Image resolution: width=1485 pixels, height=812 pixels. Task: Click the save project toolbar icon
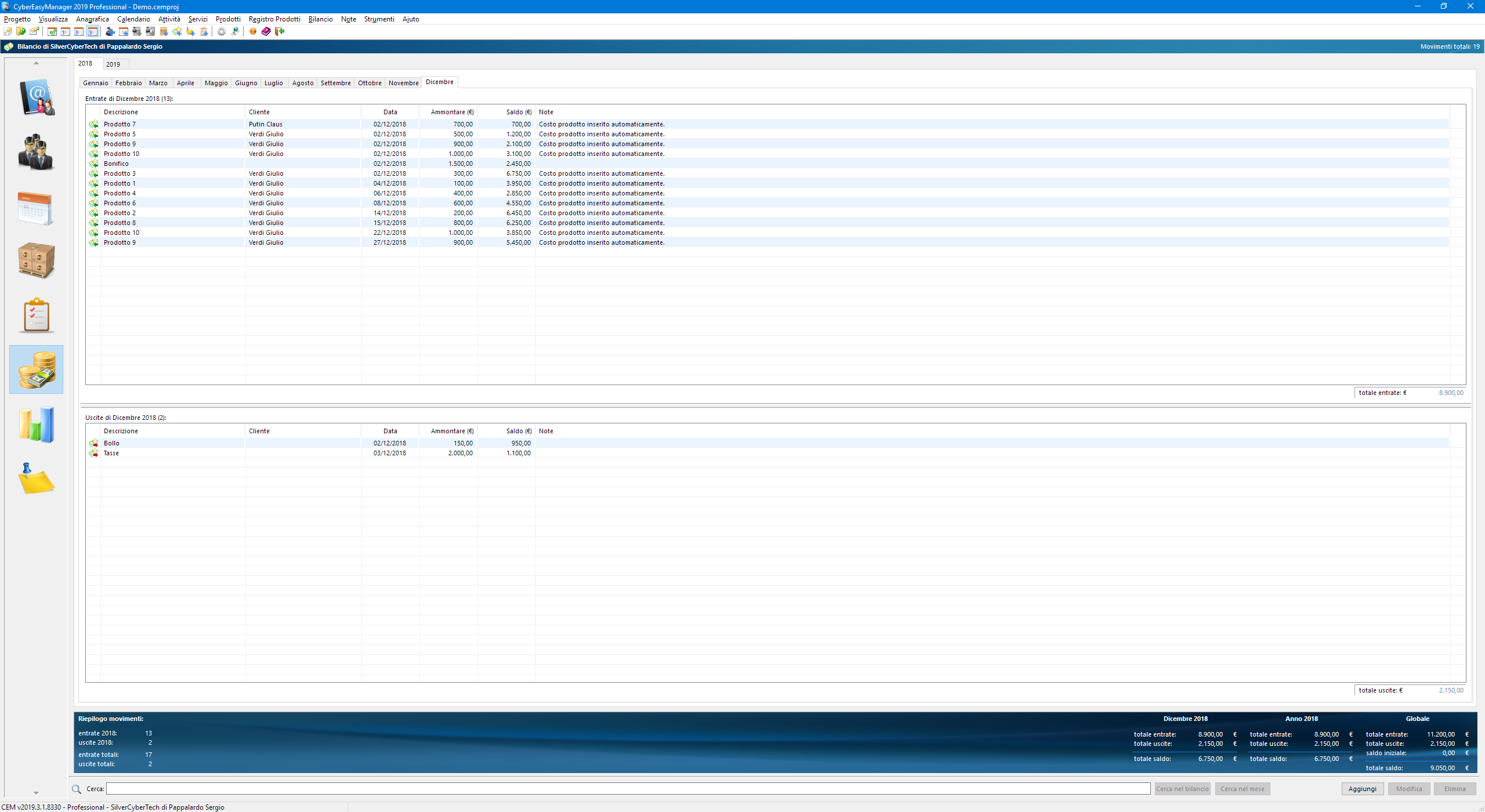click(34, 31)
